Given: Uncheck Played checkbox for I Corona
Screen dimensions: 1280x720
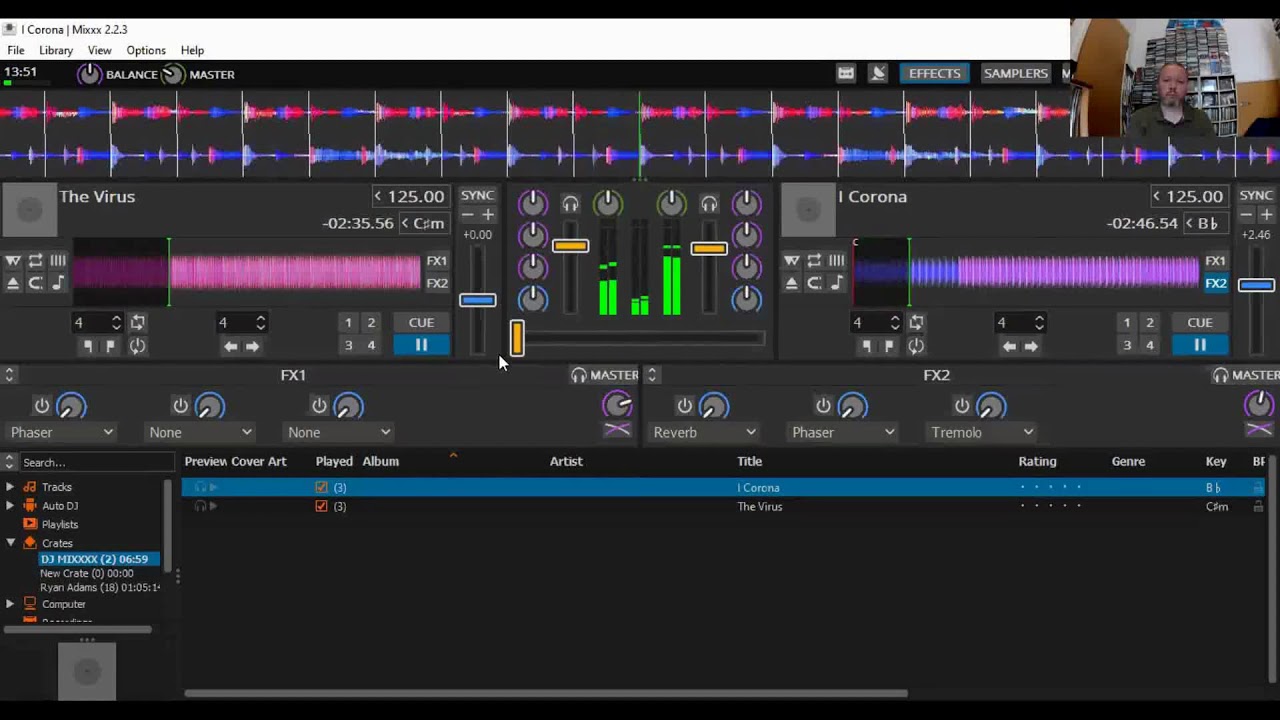Looking at the screenshot, I should click(x=321, y=488).
